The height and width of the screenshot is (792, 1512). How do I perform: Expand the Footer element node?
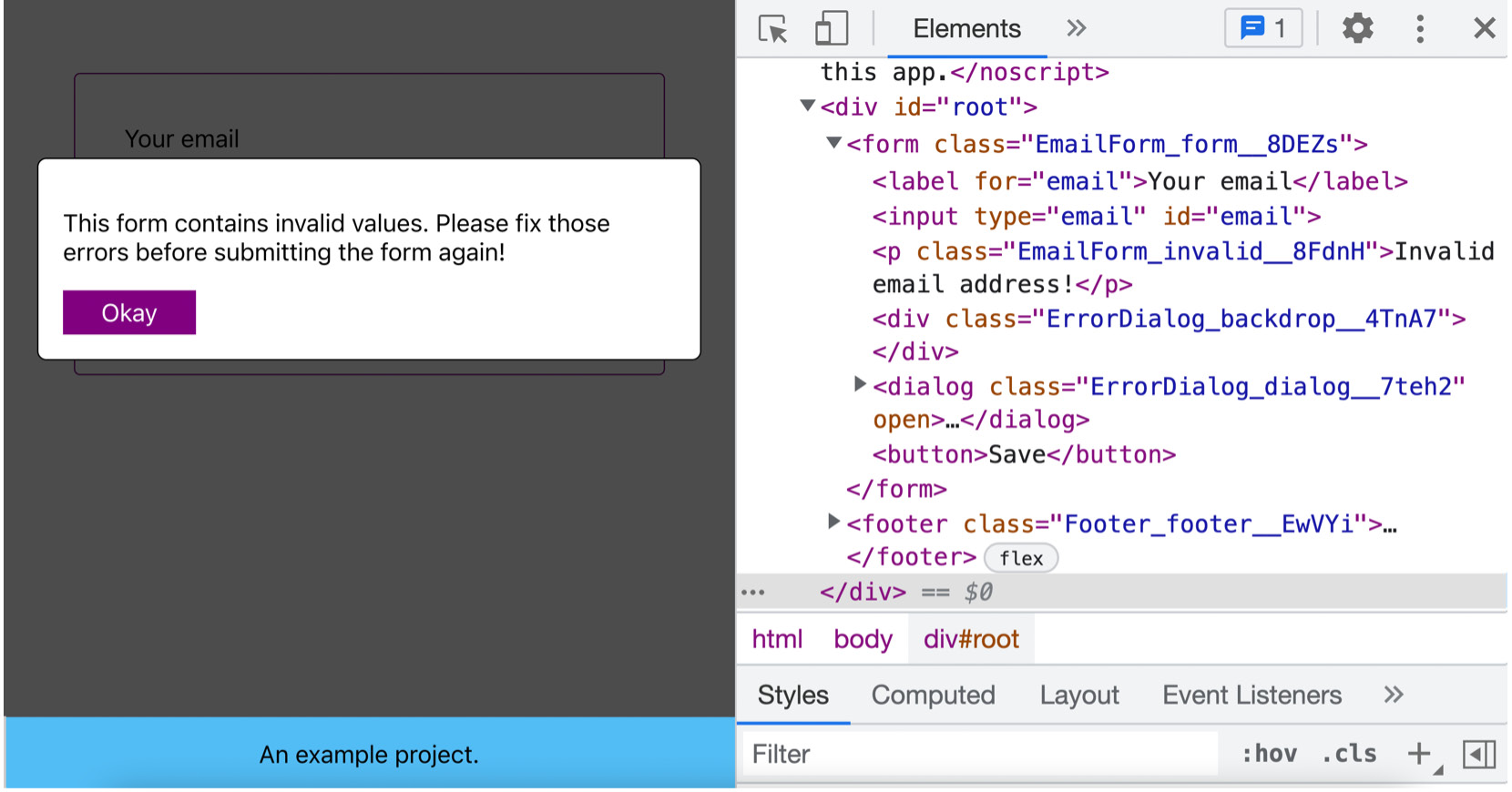click(833, 522)
